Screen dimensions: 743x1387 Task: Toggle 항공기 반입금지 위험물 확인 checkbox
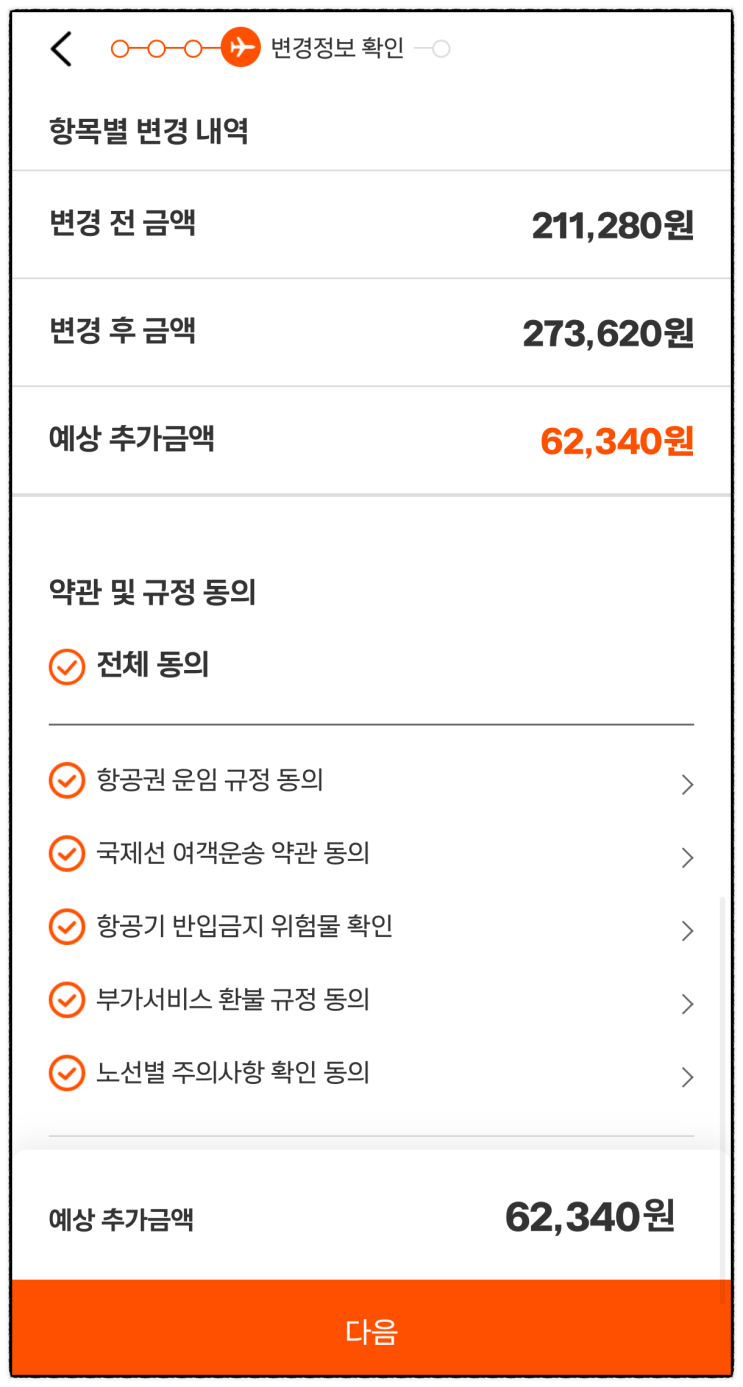click(67, 927)
